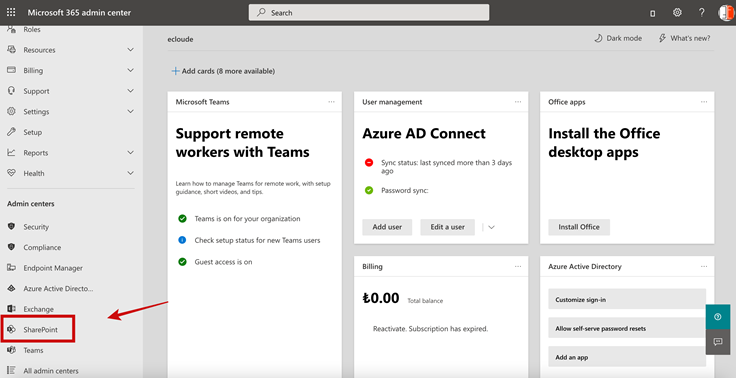736x378 pixels.
Task: Click the Support headset icon
Action: 11,91
